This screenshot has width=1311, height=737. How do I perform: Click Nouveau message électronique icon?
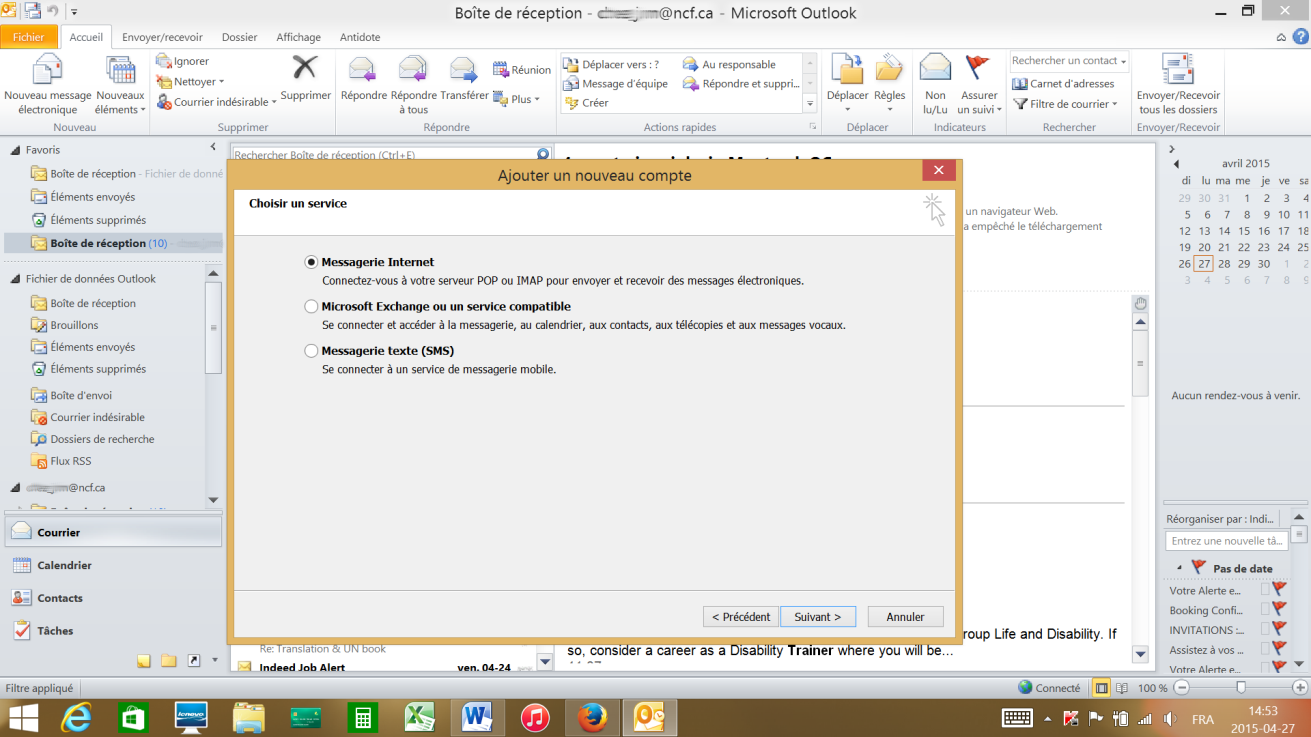pyautogui.click(x=47, y=71)
